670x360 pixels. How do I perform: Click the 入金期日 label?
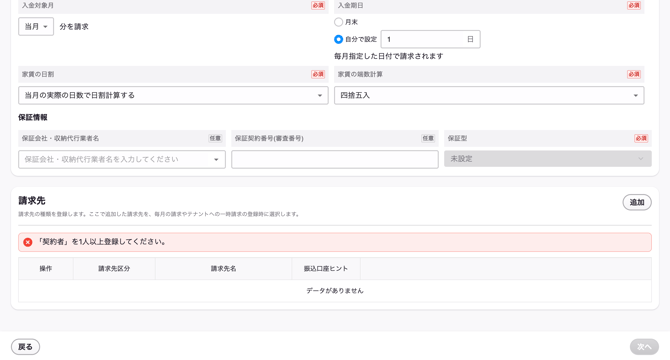click(x=350, y=6)
